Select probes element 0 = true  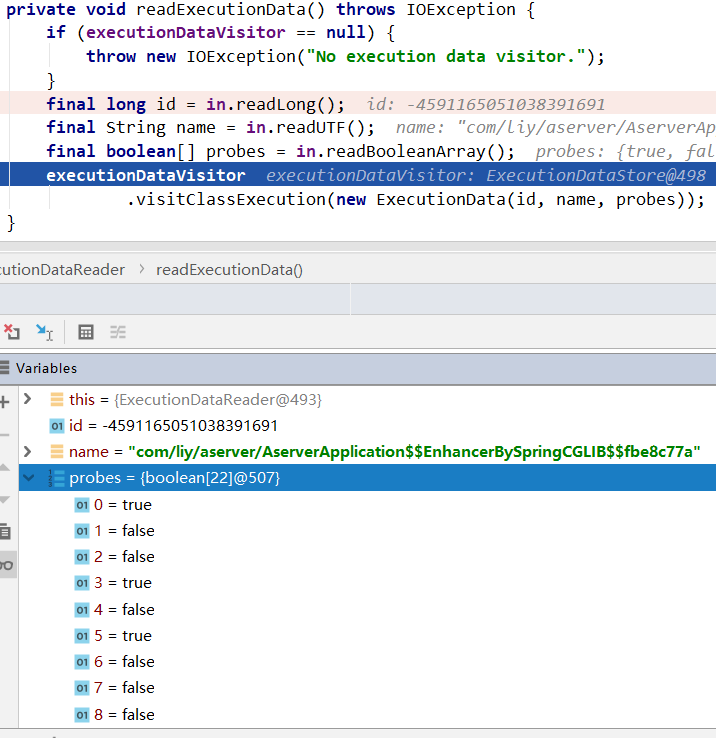coord(122,505)
